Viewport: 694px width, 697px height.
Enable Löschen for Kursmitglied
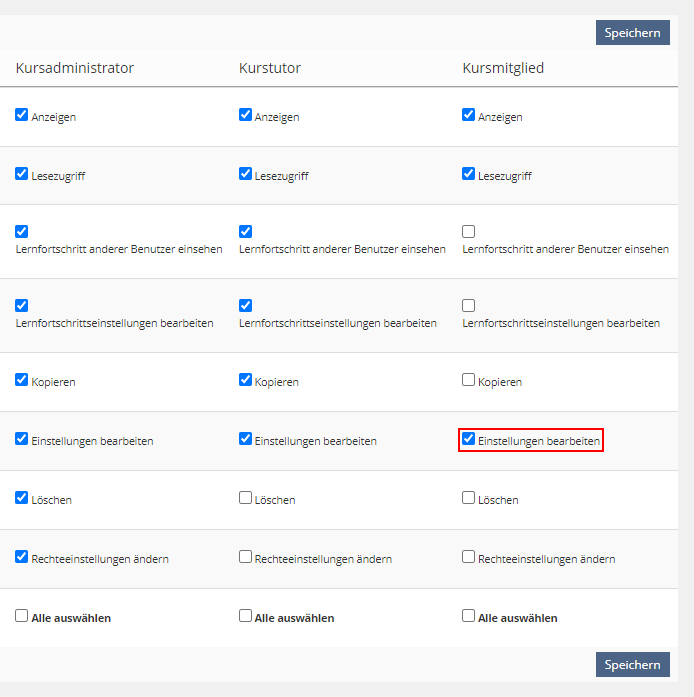click(x=468, y=498)
